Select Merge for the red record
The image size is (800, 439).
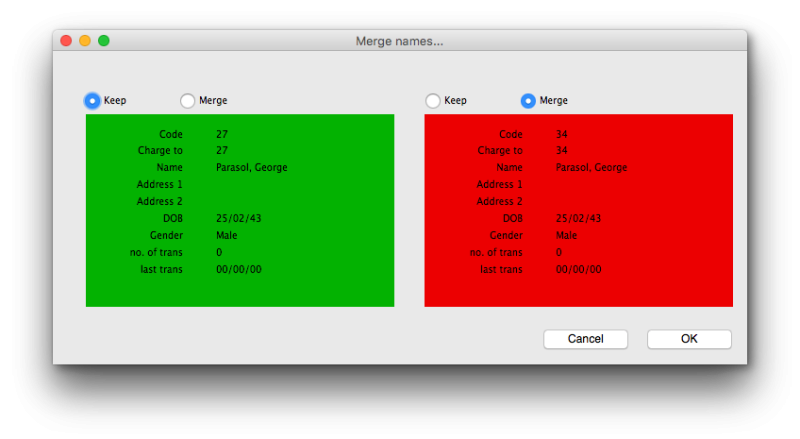click(528, 100)
